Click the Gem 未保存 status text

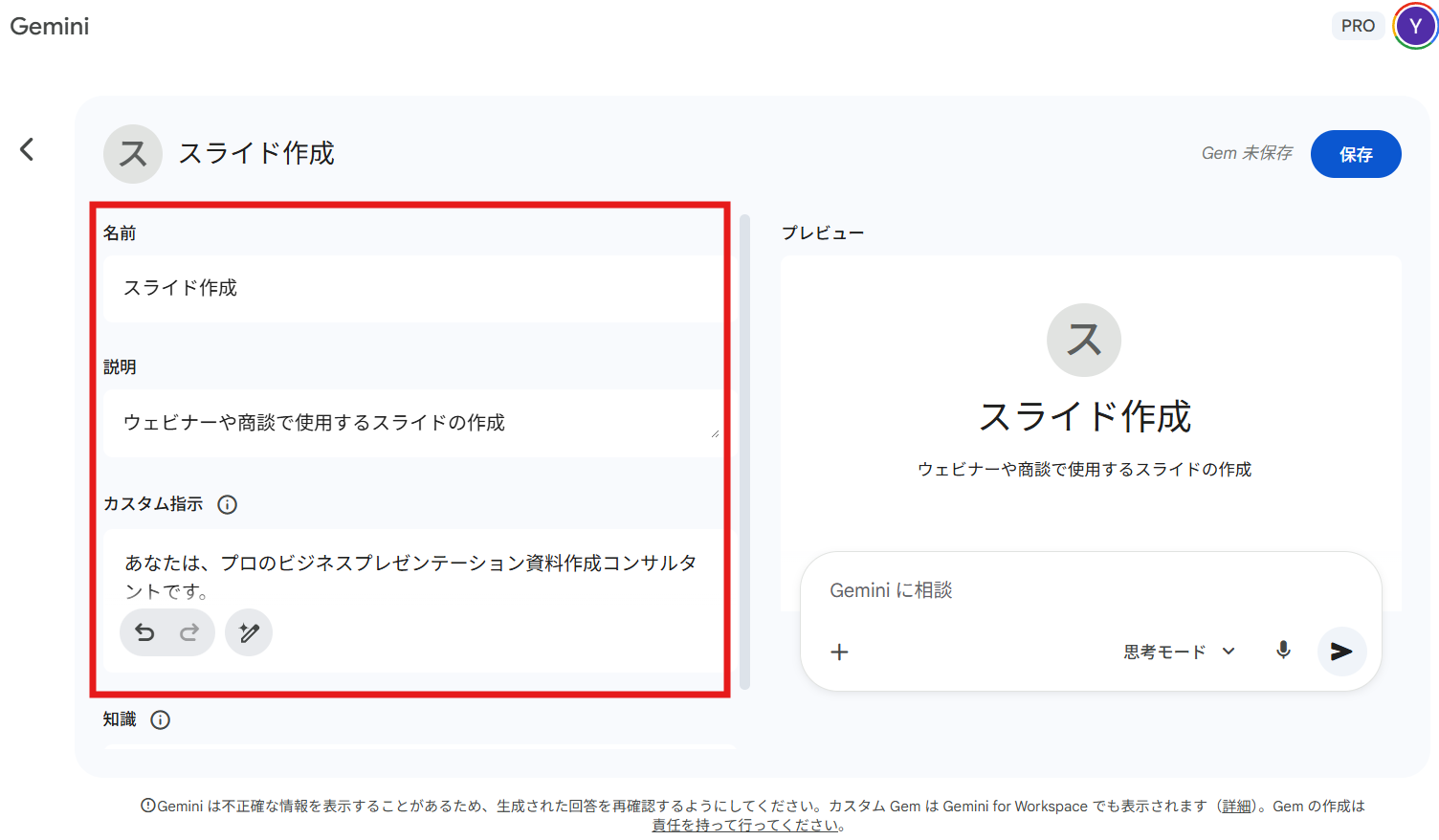1247,153
